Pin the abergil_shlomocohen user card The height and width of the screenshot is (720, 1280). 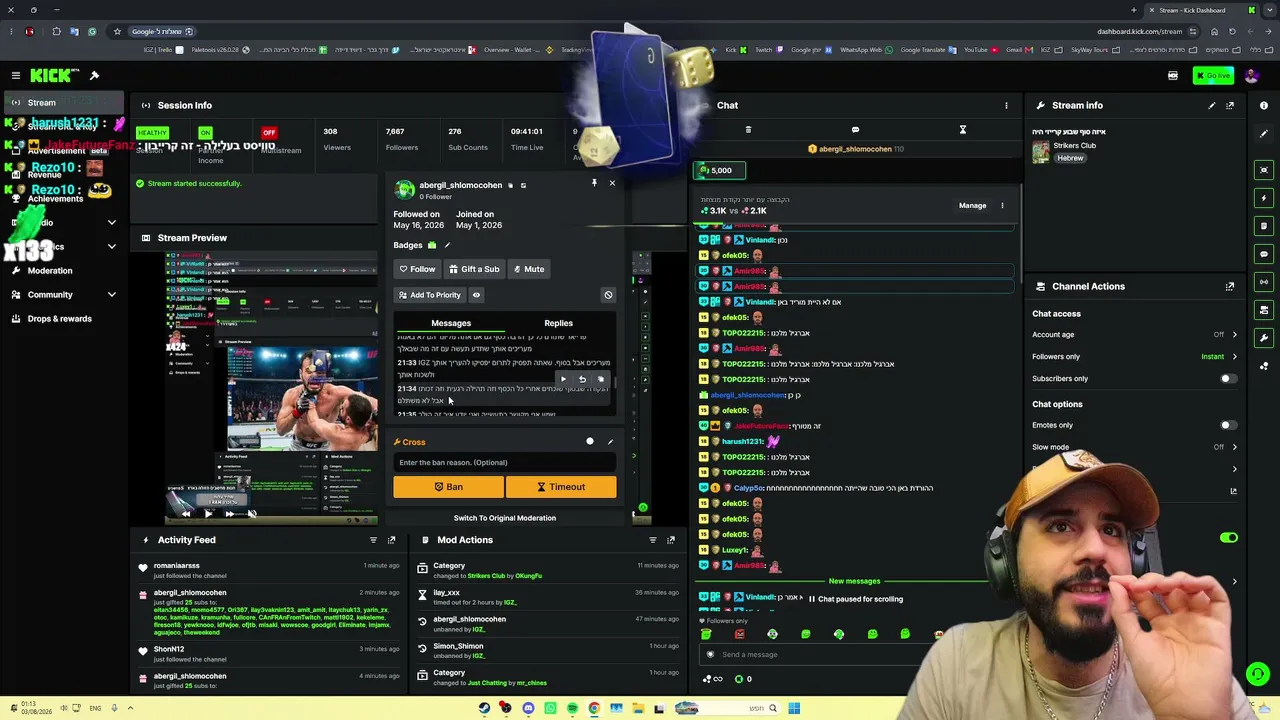[594, 183]
